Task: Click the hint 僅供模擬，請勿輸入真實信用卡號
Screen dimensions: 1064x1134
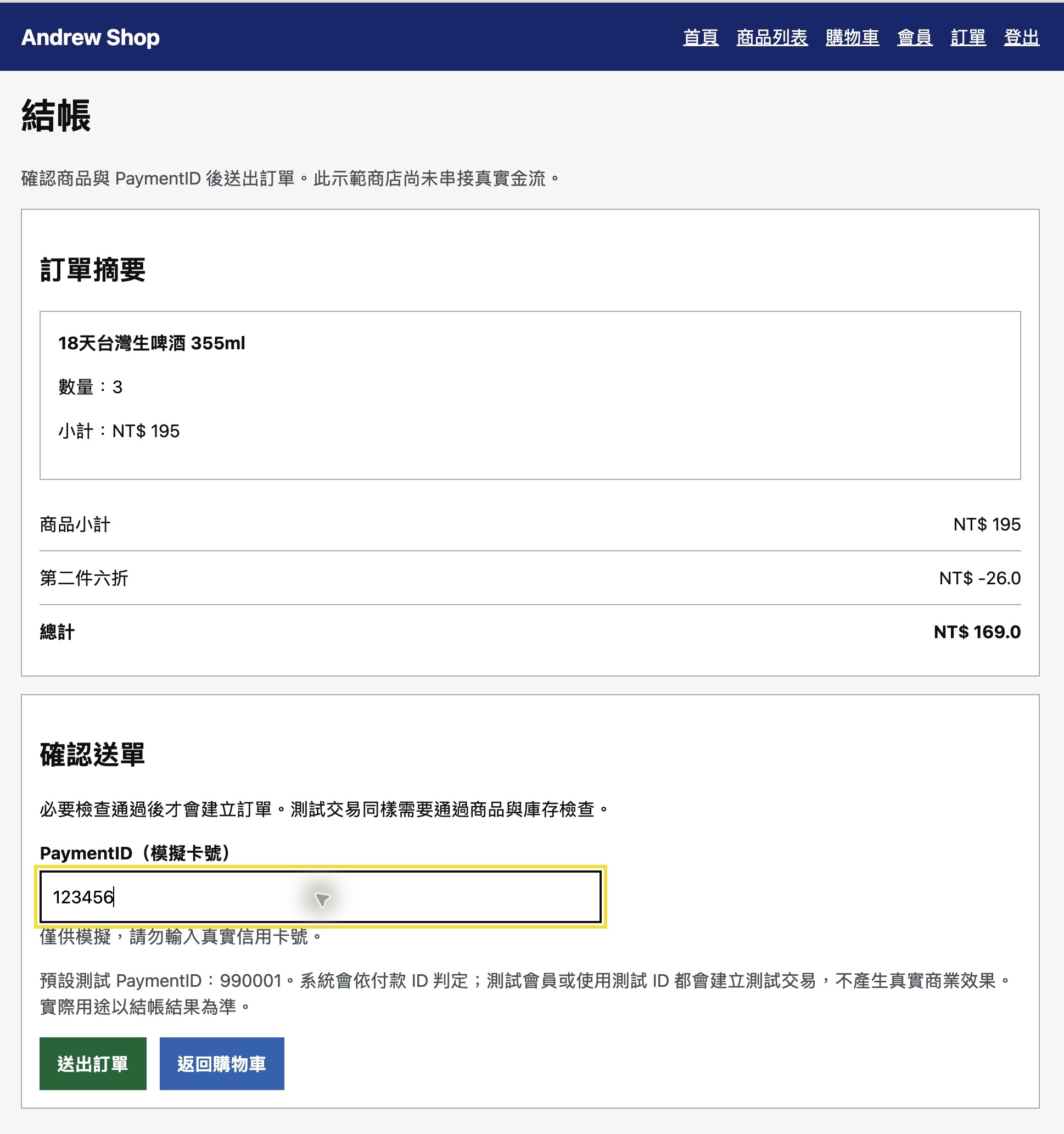Action: (x=182, y=936)
